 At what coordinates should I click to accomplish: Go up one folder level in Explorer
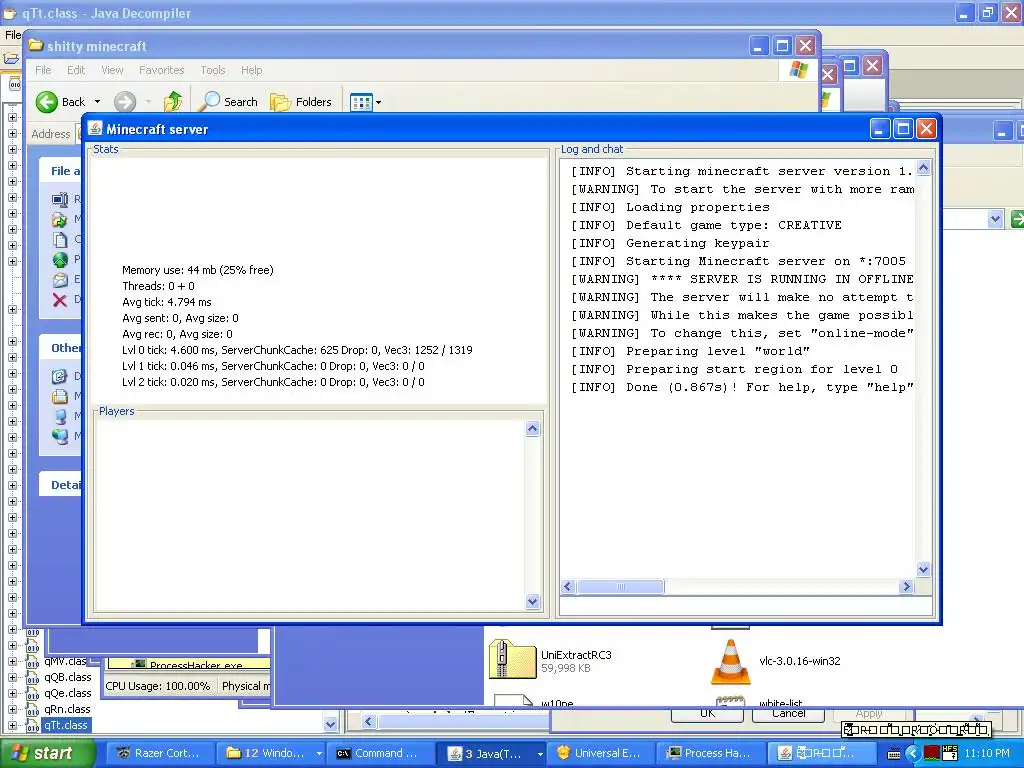pyautogui.click(x=173, y=102)
